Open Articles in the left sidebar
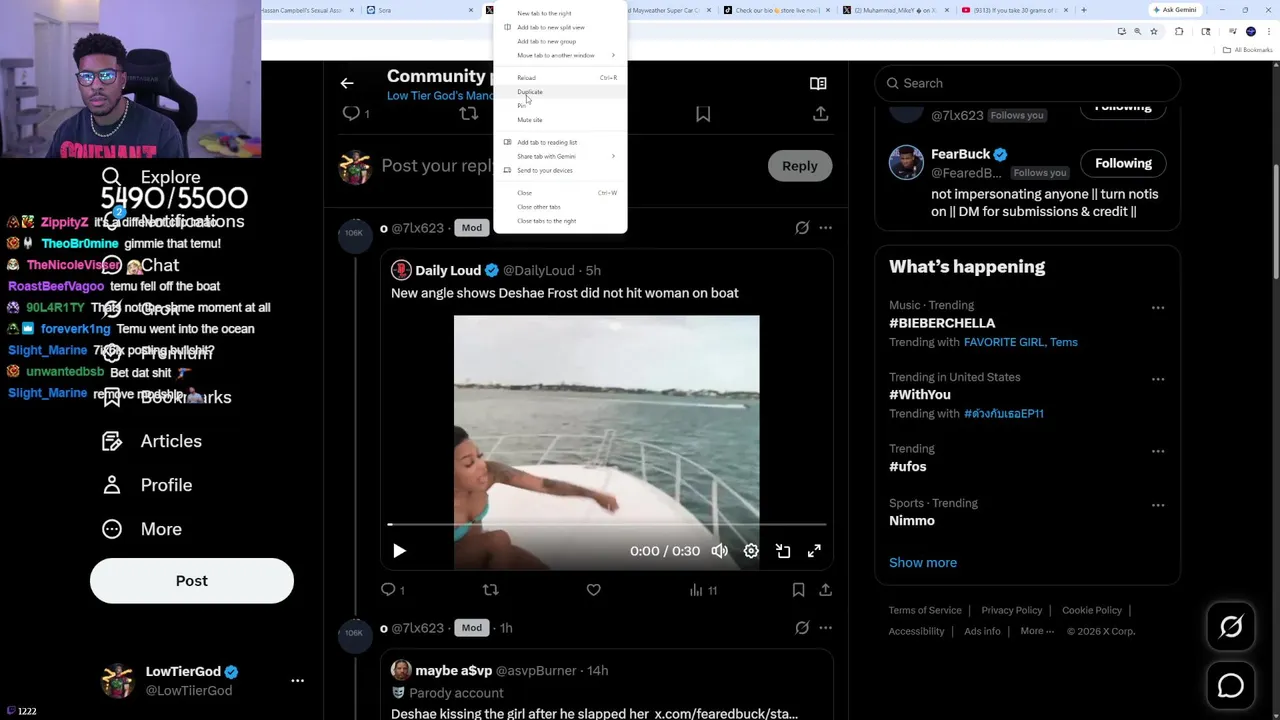The width and height of the screenshot is (1280, 720). click(152, 441)
